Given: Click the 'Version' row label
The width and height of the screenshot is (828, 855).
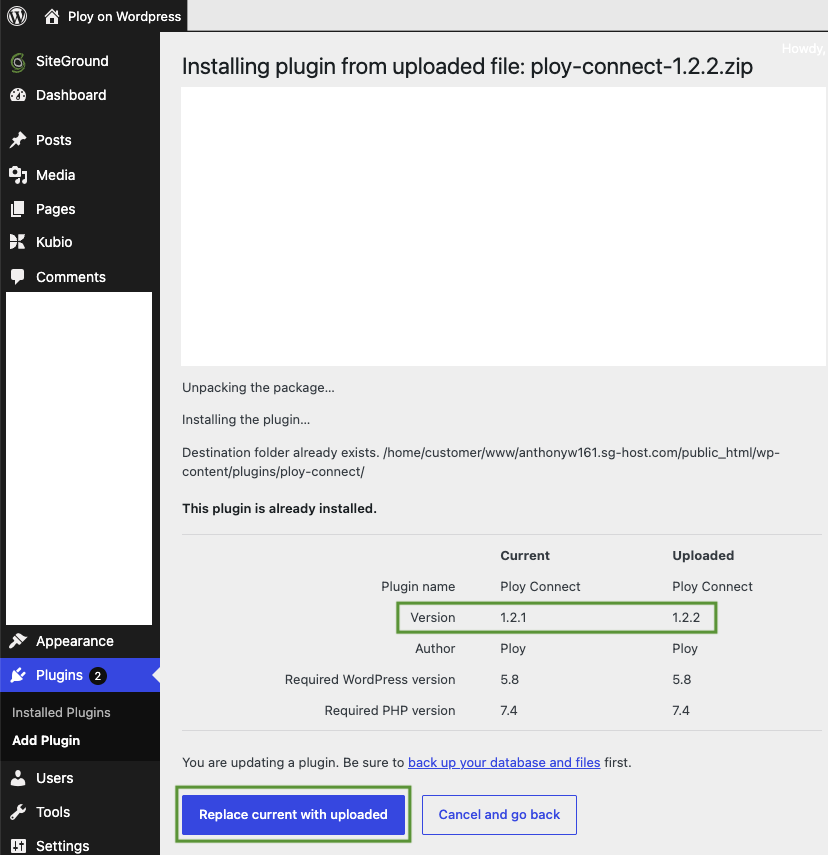Looking at the screenshot, I should pyautogui.click(x=433, y=617).
